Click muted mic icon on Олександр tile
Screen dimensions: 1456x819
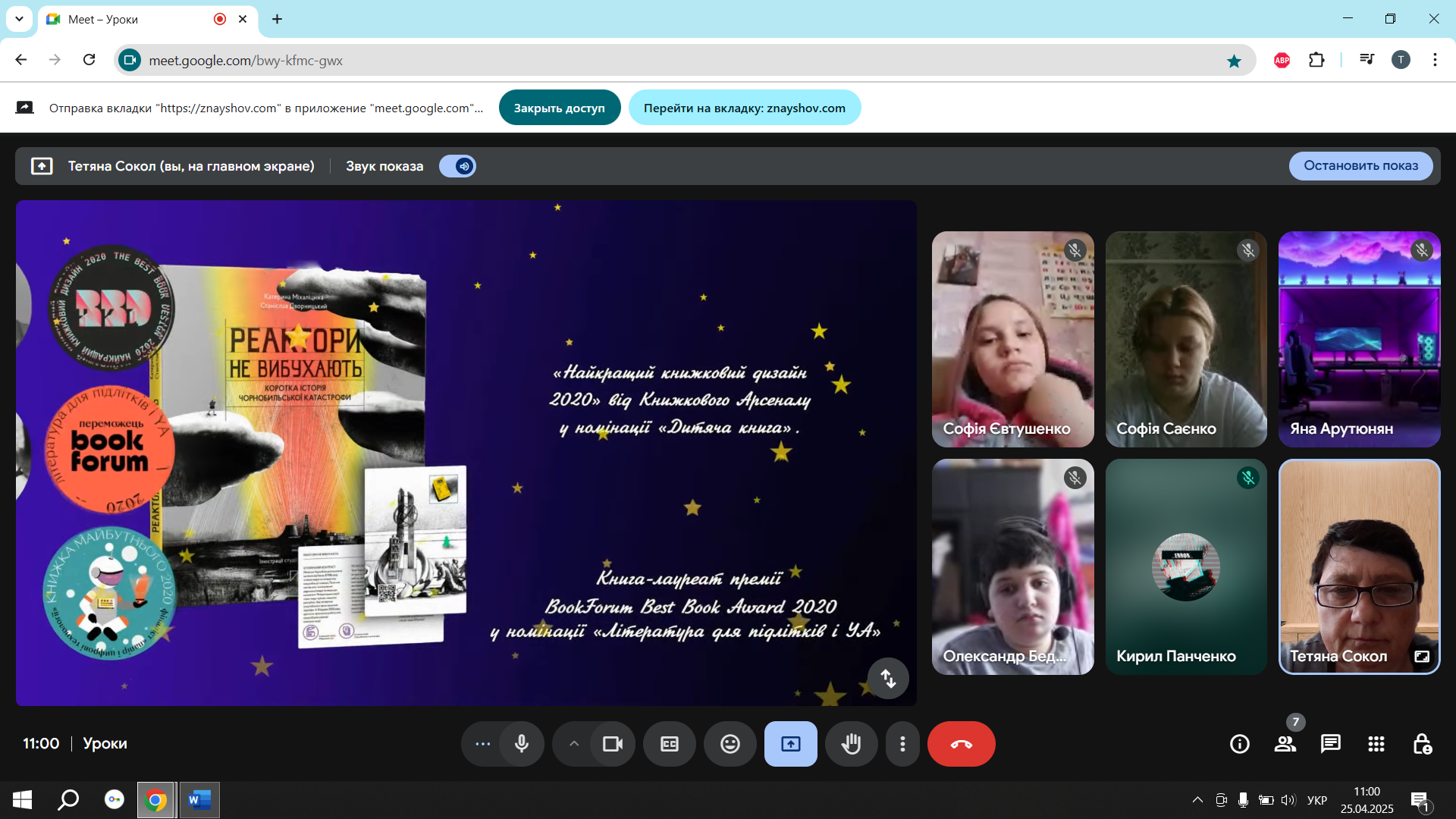point(1075,478)
